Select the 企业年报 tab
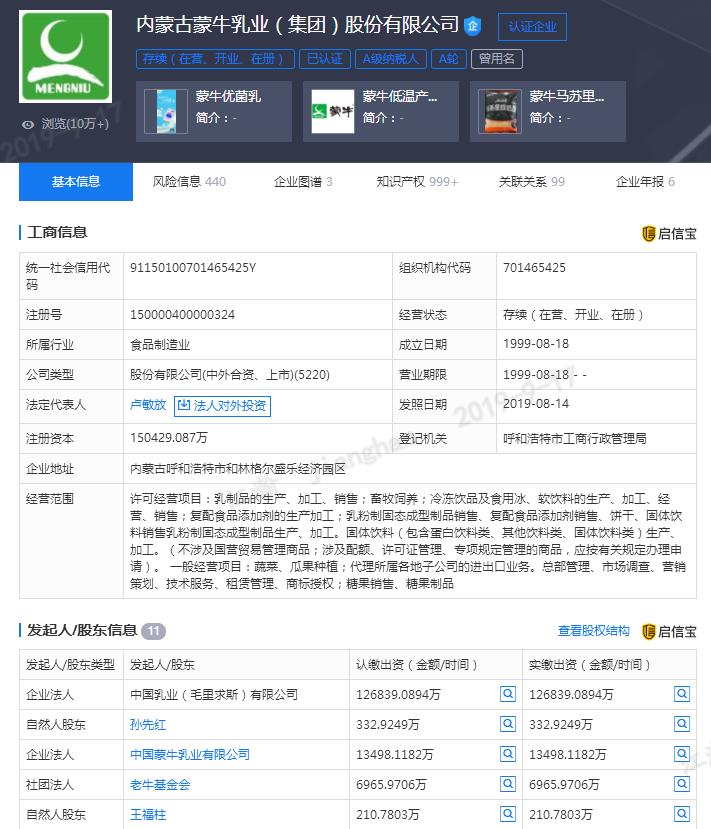Viewport: 711px width, 829px height. (645, 182)
